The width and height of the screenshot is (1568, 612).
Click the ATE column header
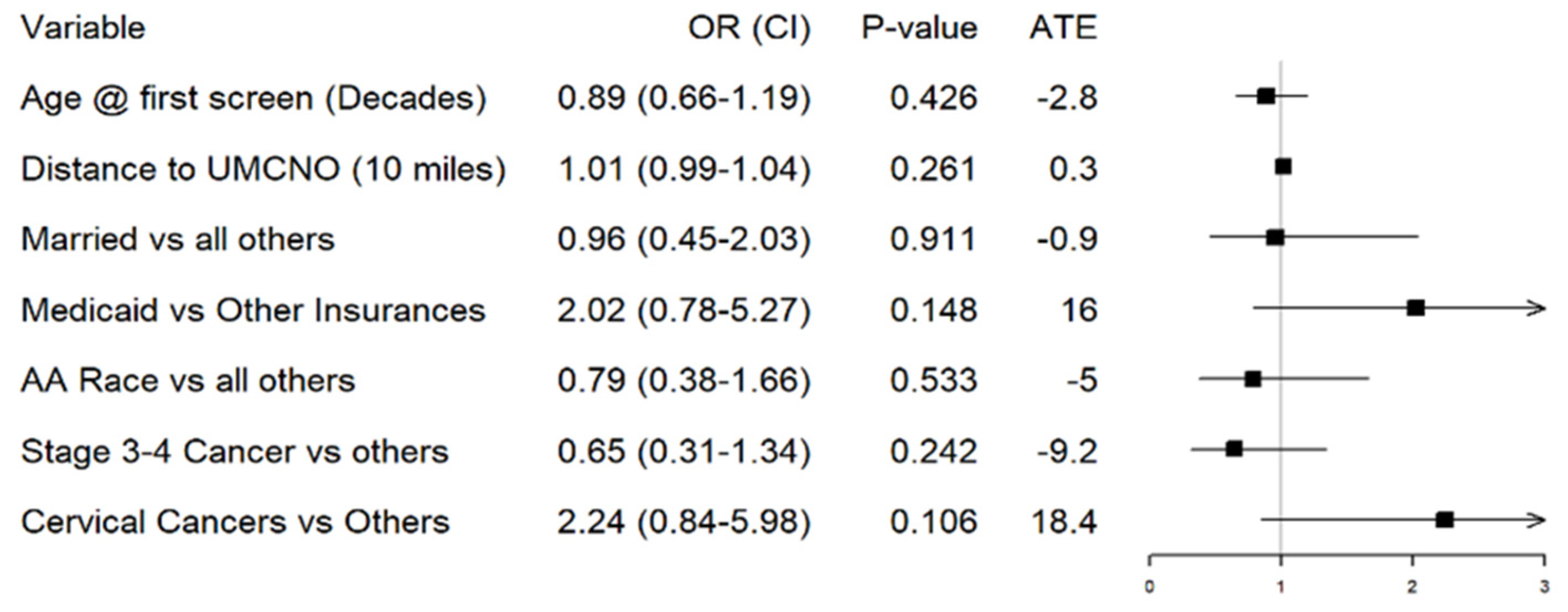pos(1063,28)
